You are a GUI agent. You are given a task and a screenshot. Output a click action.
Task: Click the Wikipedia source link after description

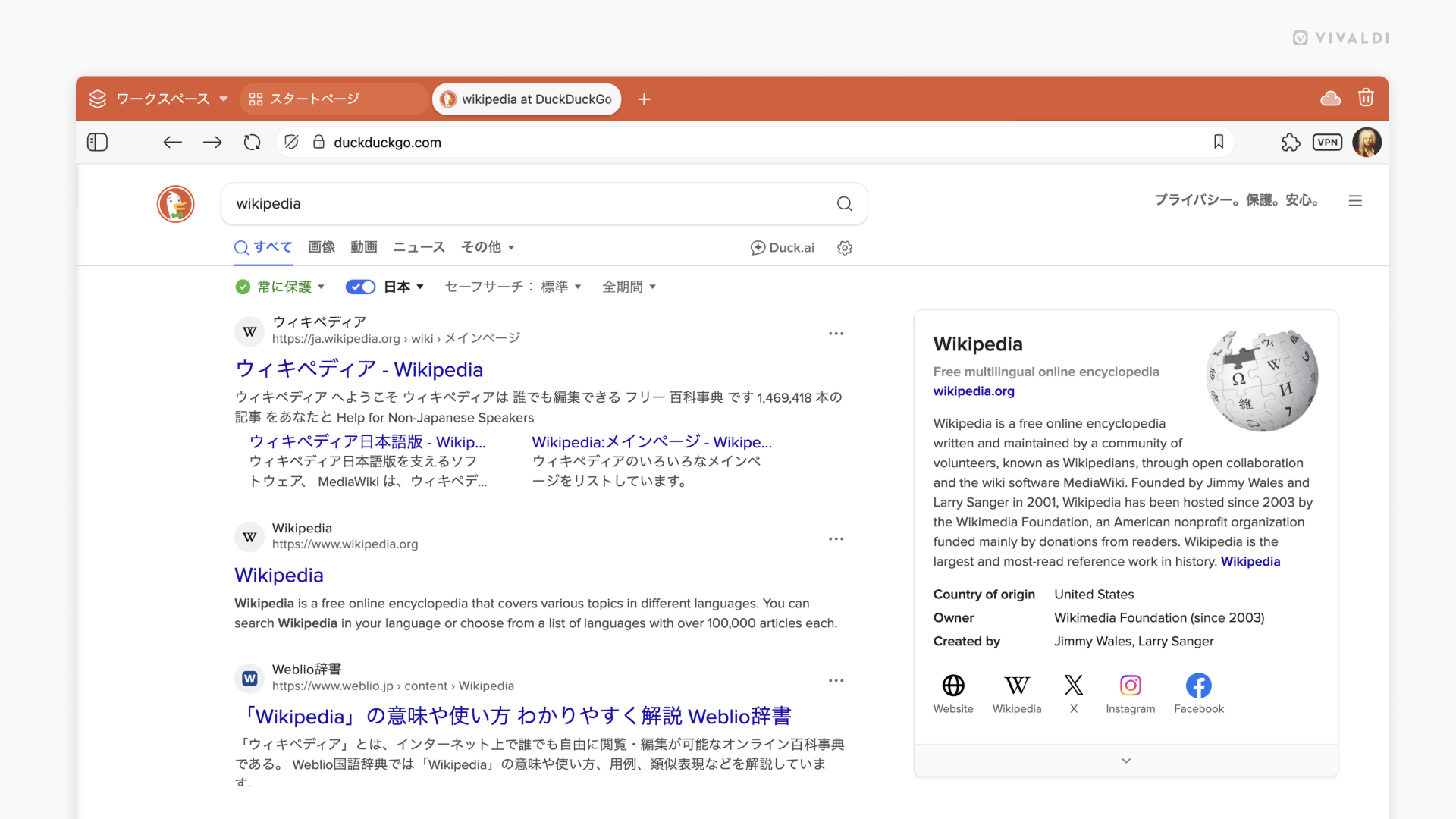pyautogui.click(x=1250, y=562)
